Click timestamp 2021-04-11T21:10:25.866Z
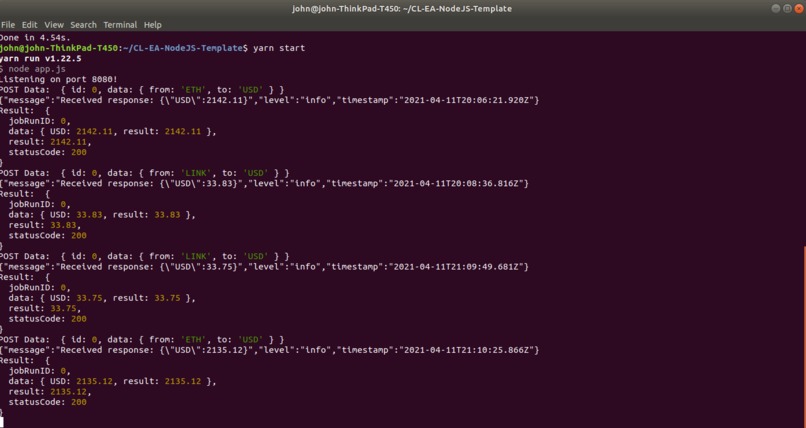The image size is (806, 428). coord(468,350)
